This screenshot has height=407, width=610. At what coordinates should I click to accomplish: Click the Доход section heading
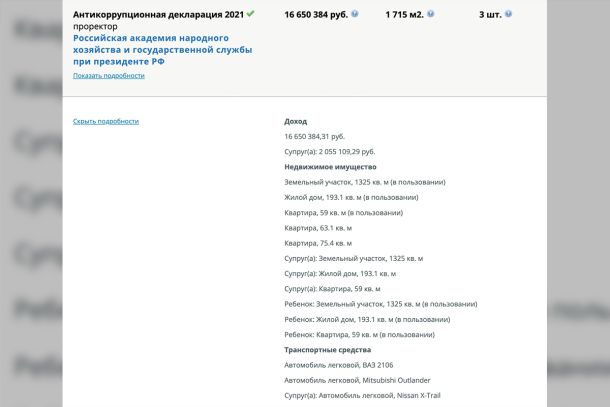point(296,121)
